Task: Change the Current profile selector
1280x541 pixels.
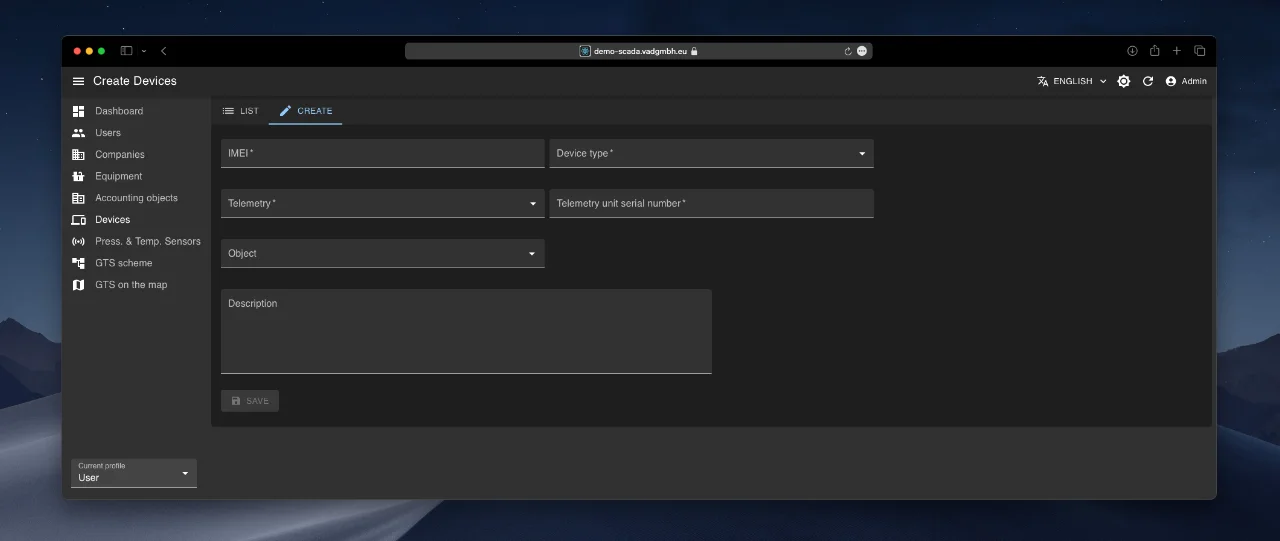Action: [134, 473]
